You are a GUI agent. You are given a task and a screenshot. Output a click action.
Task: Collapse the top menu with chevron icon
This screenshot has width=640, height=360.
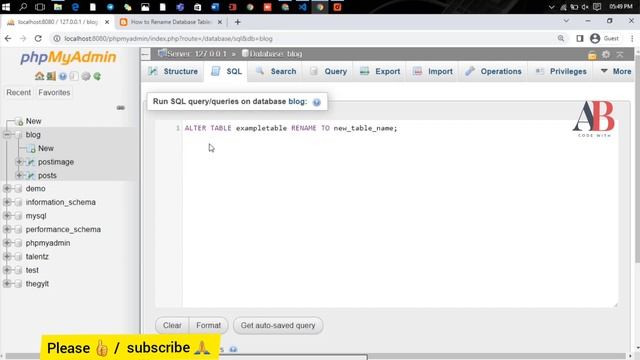[620, 54]
